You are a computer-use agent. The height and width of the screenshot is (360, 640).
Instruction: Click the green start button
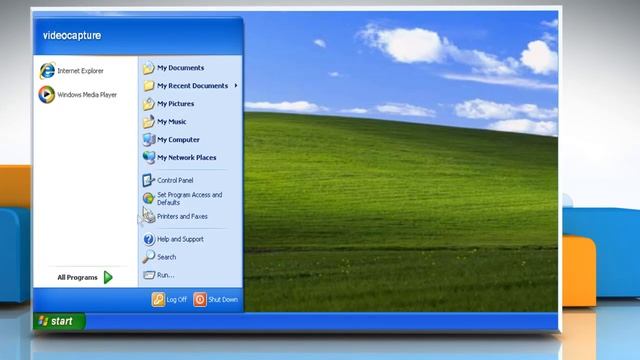pos(59,321)
